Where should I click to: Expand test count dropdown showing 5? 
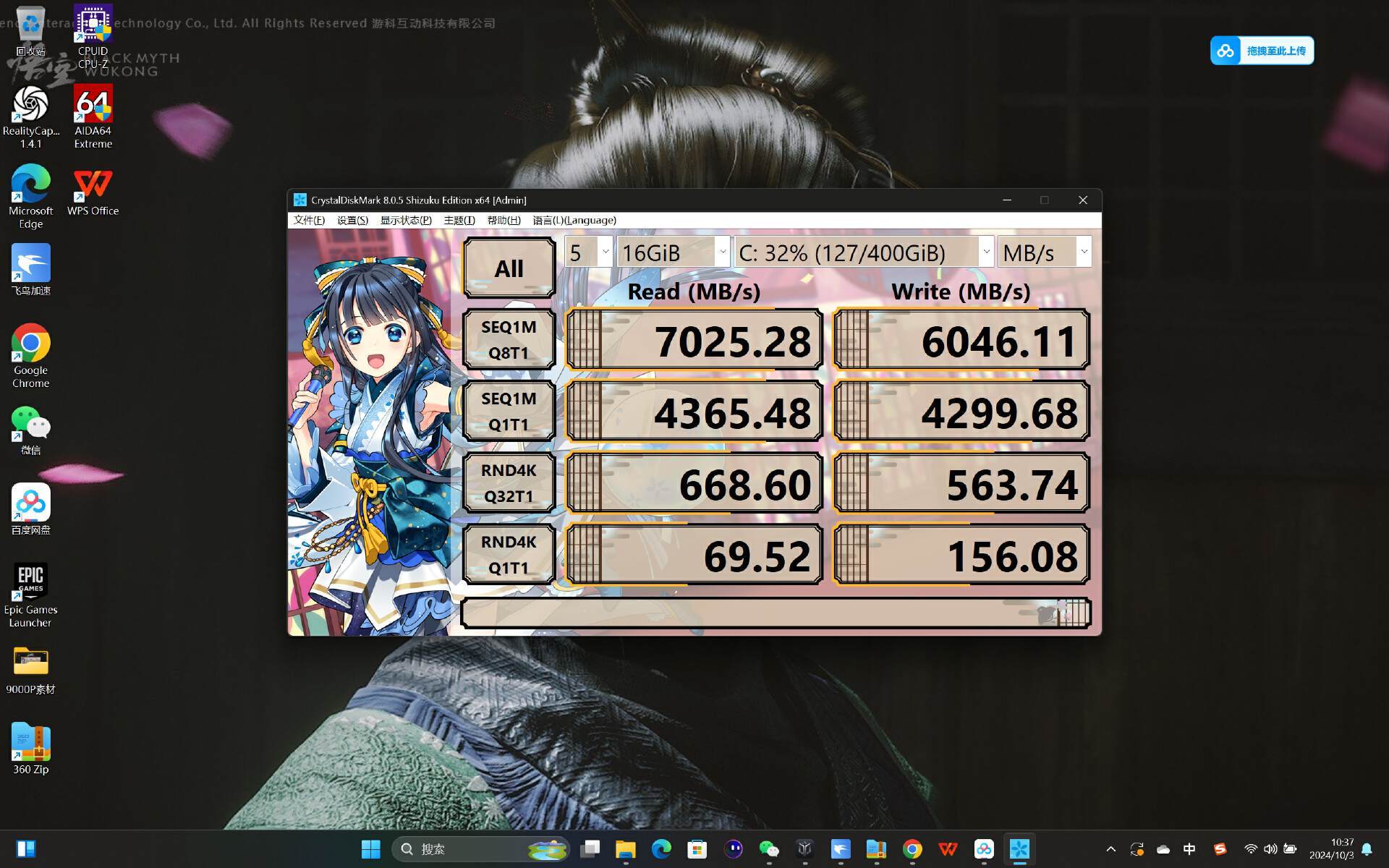tap(588, 252)
